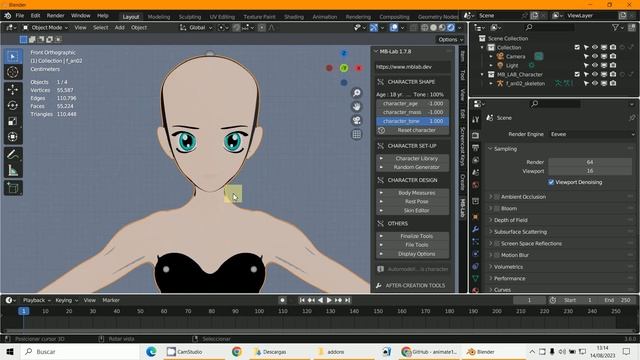This screenshot has height=360, width=640.
Task: Hide the Camera object in outliner
Action: [x=595, y=56]
